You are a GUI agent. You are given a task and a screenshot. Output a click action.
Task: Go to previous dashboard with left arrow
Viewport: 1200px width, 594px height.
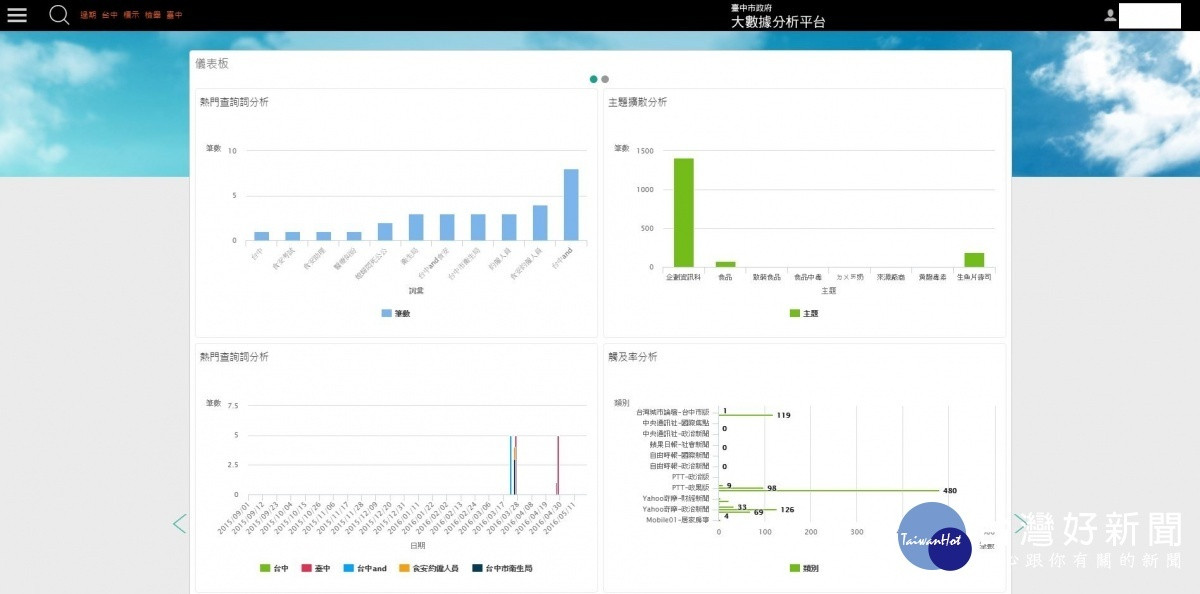point(180,523)
